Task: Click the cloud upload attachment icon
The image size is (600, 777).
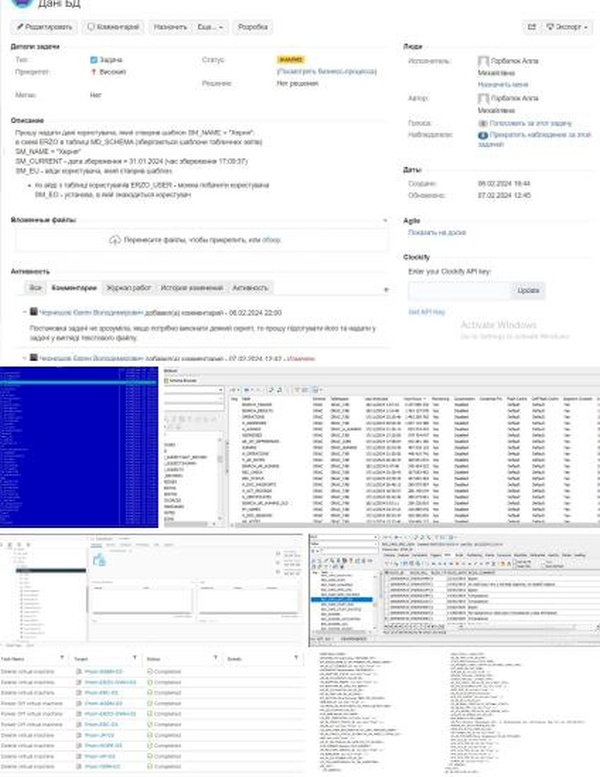Action: [115, 239]
